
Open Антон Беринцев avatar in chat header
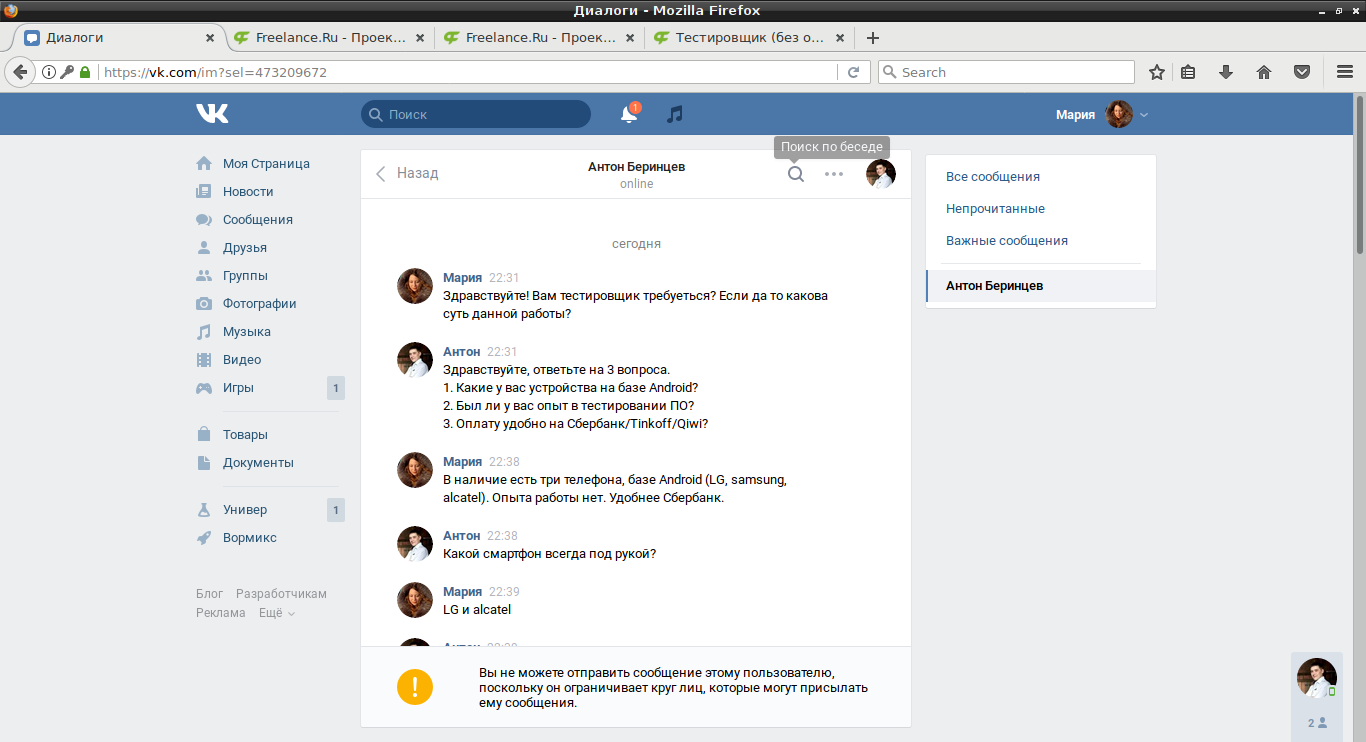(881, 174)
